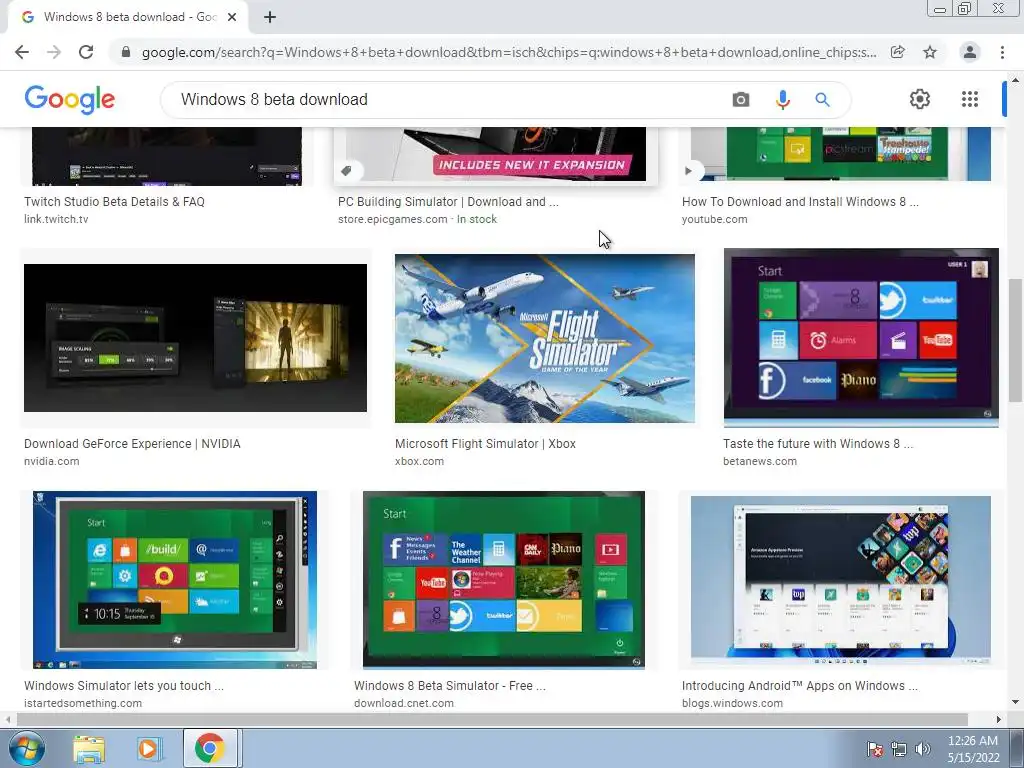1024x768 pixels.
Task: Open Introducing Android Apps on Windows link
Action: pyautogui.click(x=799, y=686)
